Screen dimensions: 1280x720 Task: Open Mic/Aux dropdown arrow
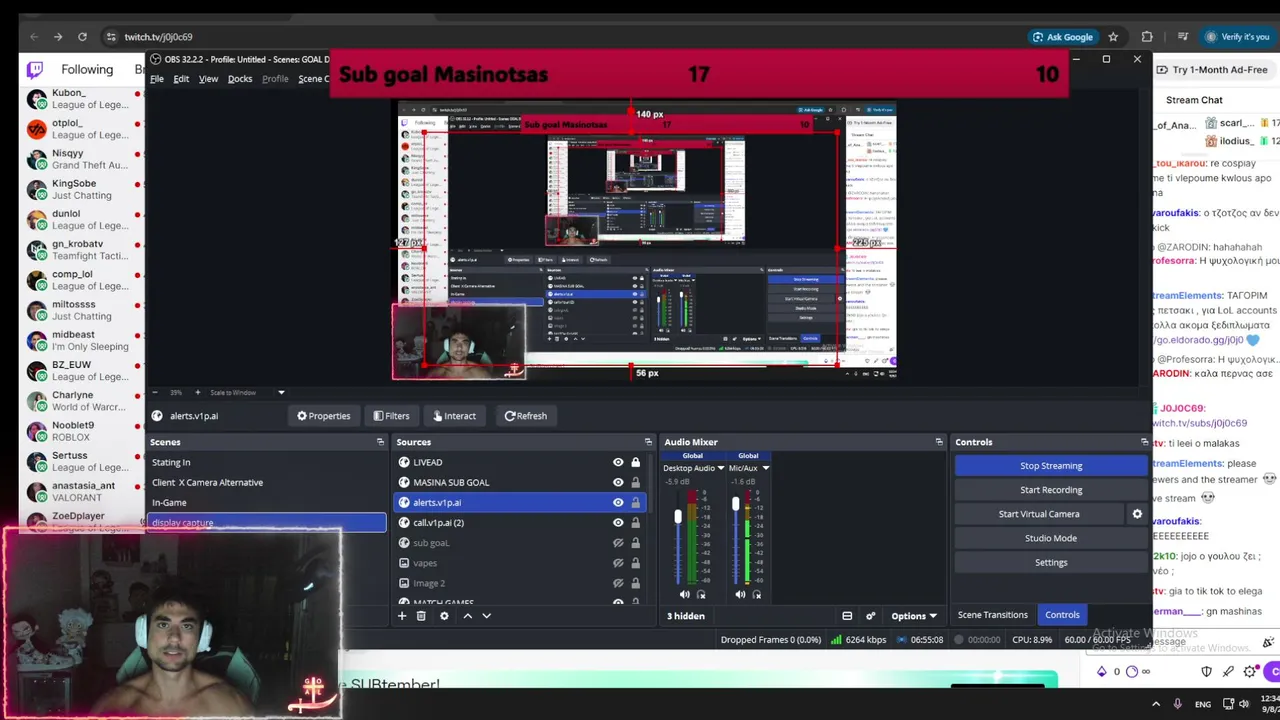(766, 468)
